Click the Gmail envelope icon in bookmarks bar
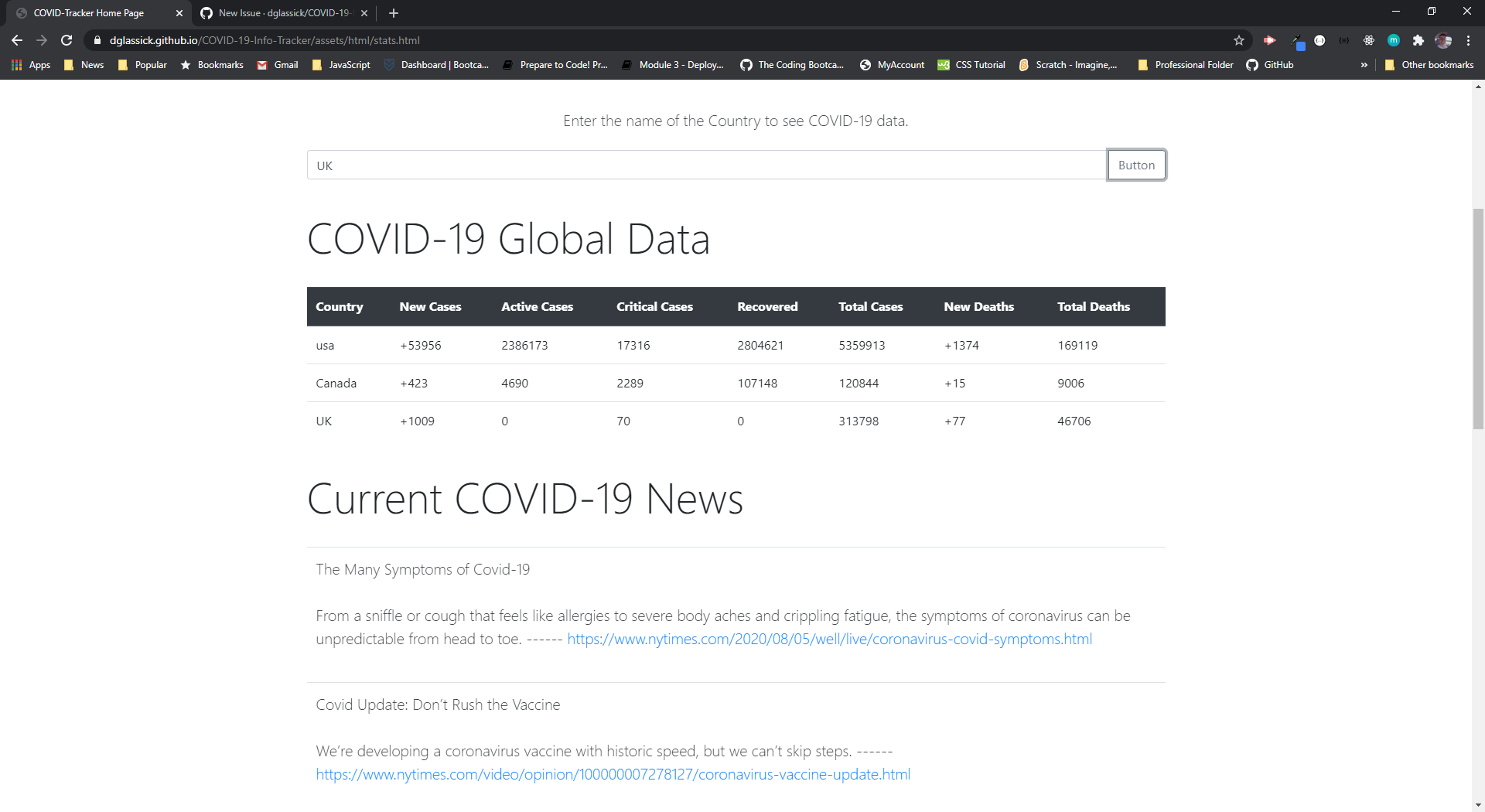 [262, 65]
